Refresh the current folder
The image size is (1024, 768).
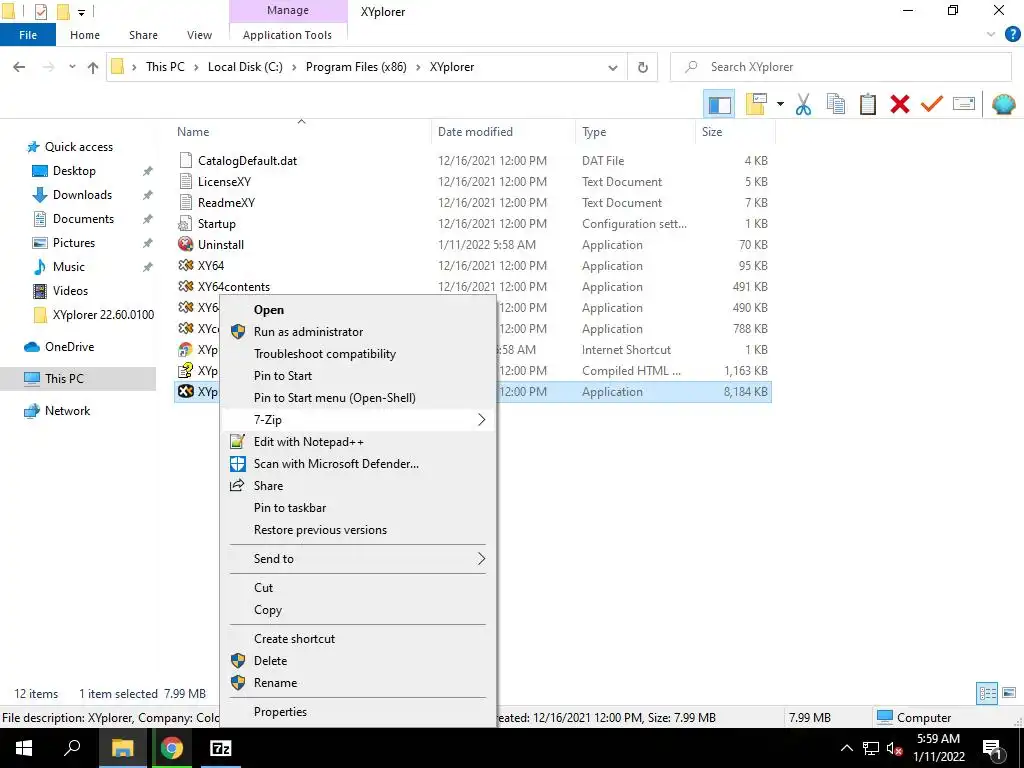643,67
